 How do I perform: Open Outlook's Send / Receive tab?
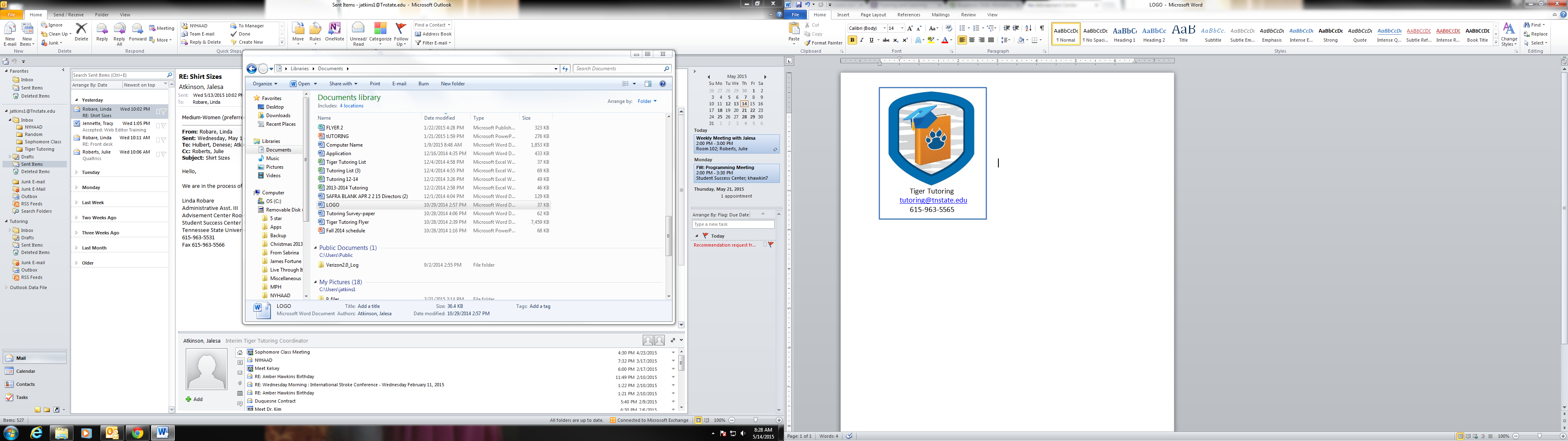68,15
